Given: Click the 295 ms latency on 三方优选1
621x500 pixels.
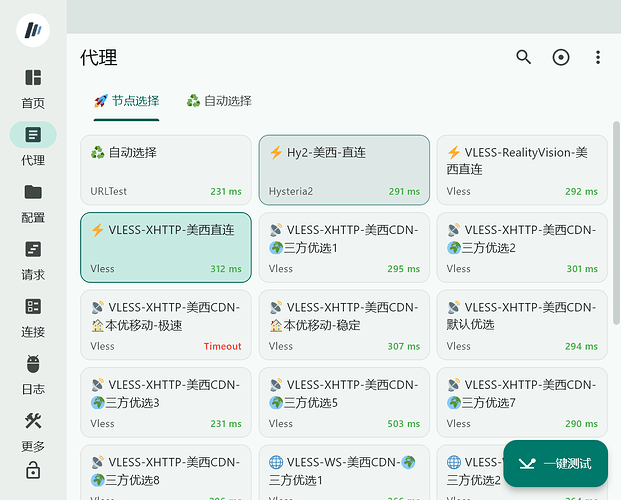Looking at the screenshot, I should [404, 269].
